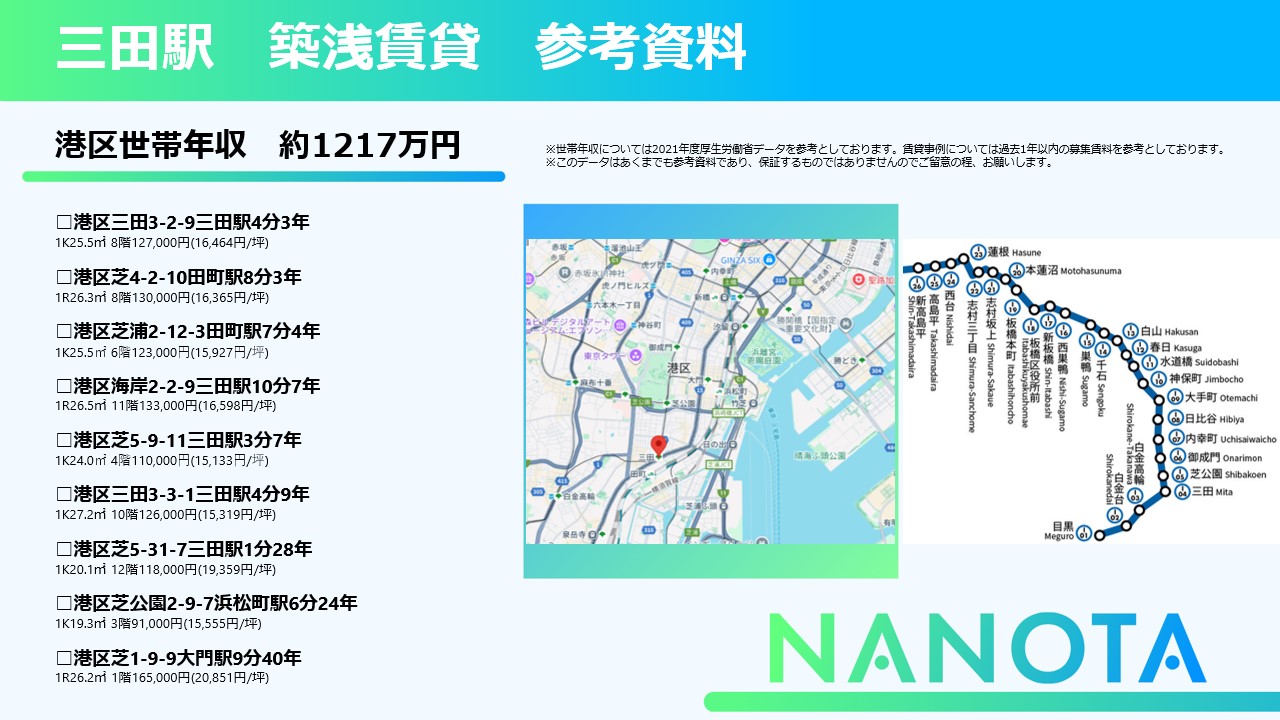1280x720 pixels.
Task: Click the slide title 三田駅 築浅賃貸 参考資料
Action: pos(401,49)
